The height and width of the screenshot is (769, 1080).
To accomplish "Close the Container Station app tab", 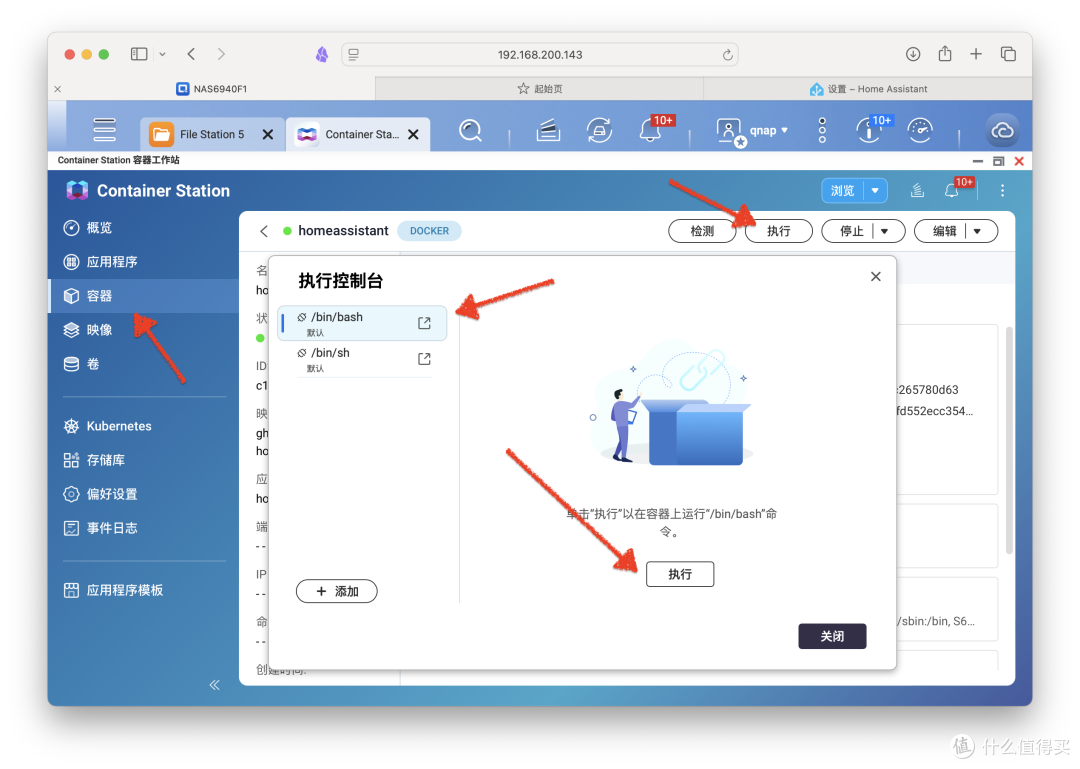I will 413,134.
